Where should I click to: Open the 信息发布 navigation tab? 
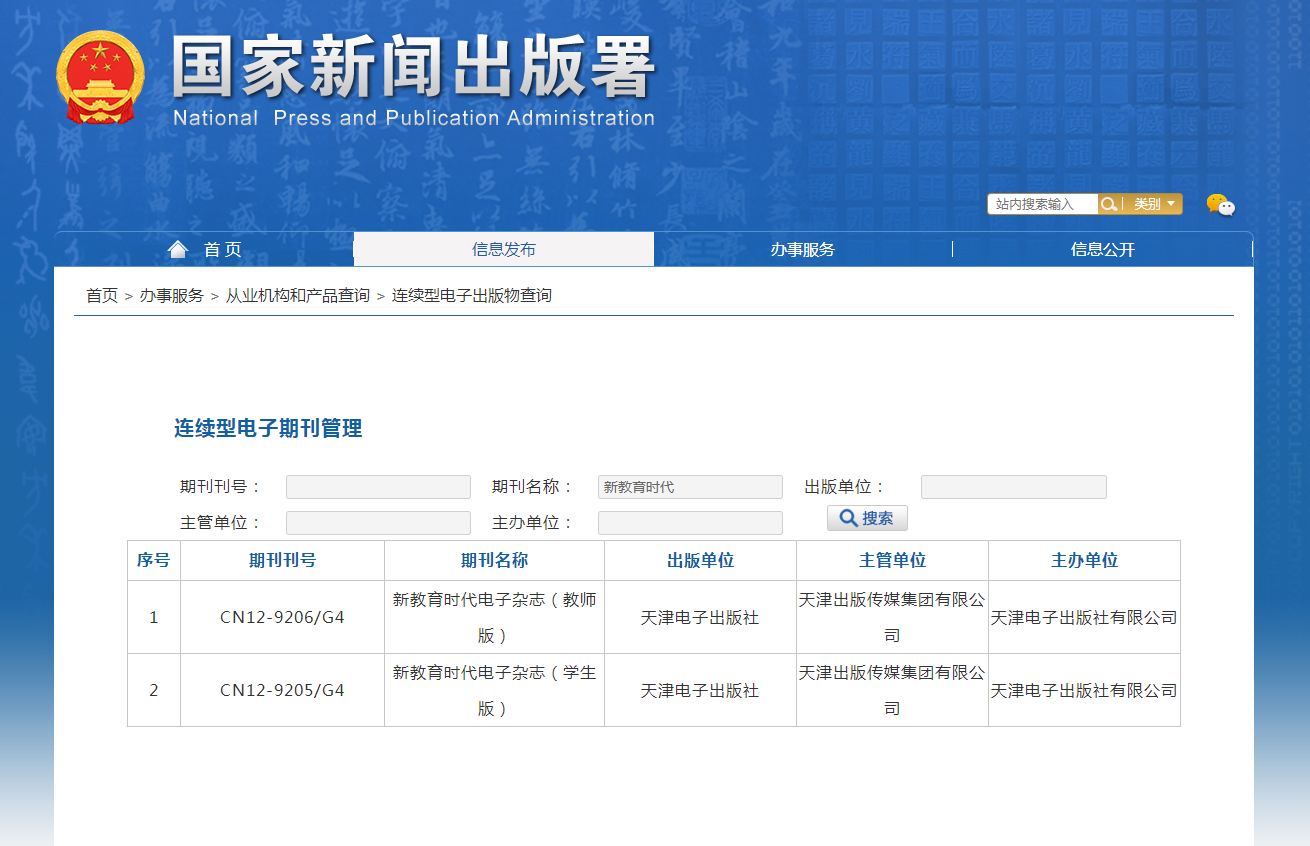[x=504, y=249]
